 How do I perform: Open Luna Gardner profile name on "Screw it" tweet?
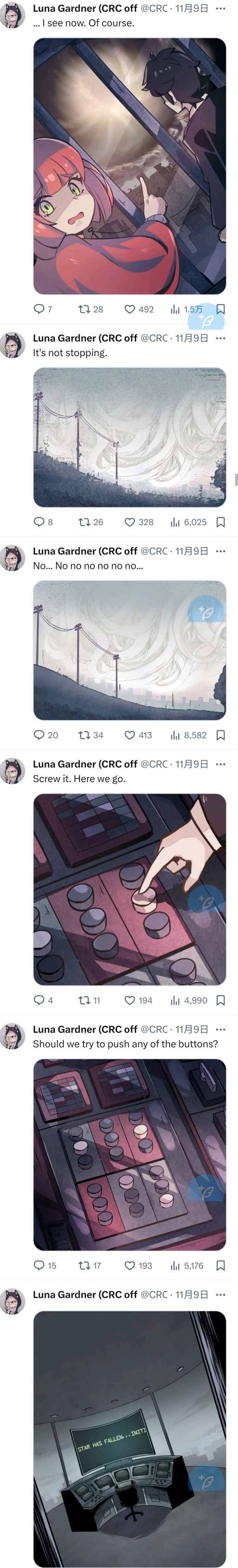pos(85,764)
